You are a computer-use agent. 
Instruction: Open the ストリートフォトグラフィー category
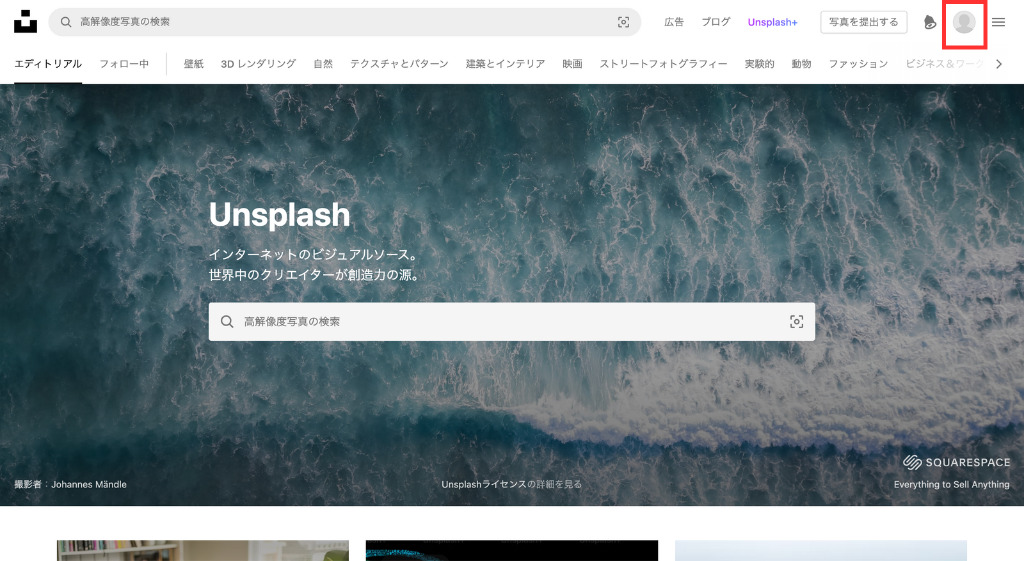[x=664, y=64]
